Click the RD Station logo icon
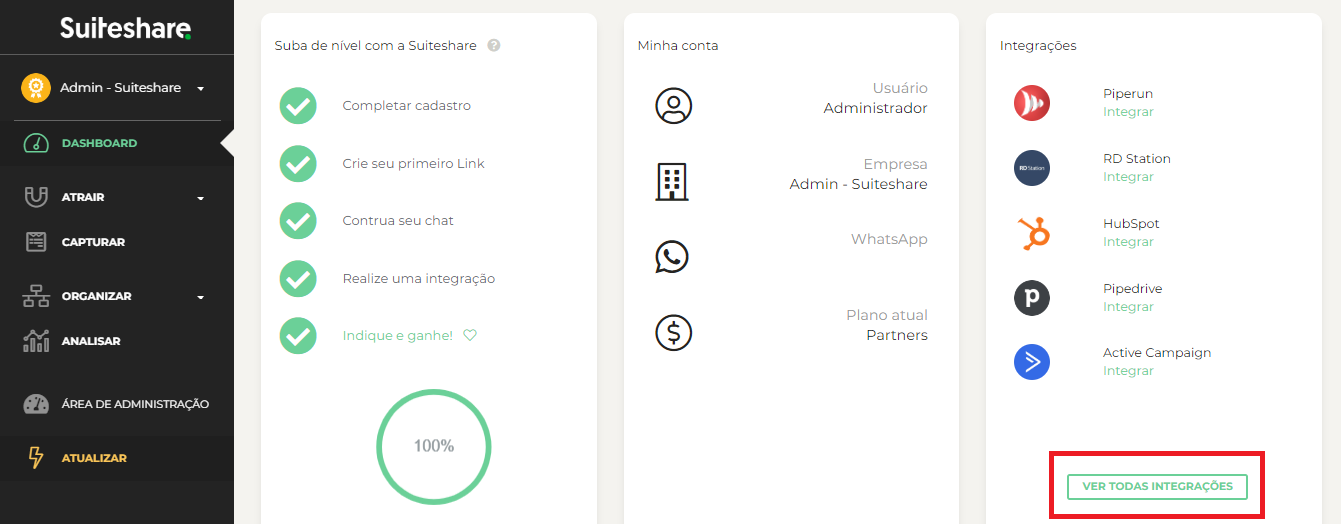The height and width of the screenshot is (524, 1342). tap(1032, 168)
